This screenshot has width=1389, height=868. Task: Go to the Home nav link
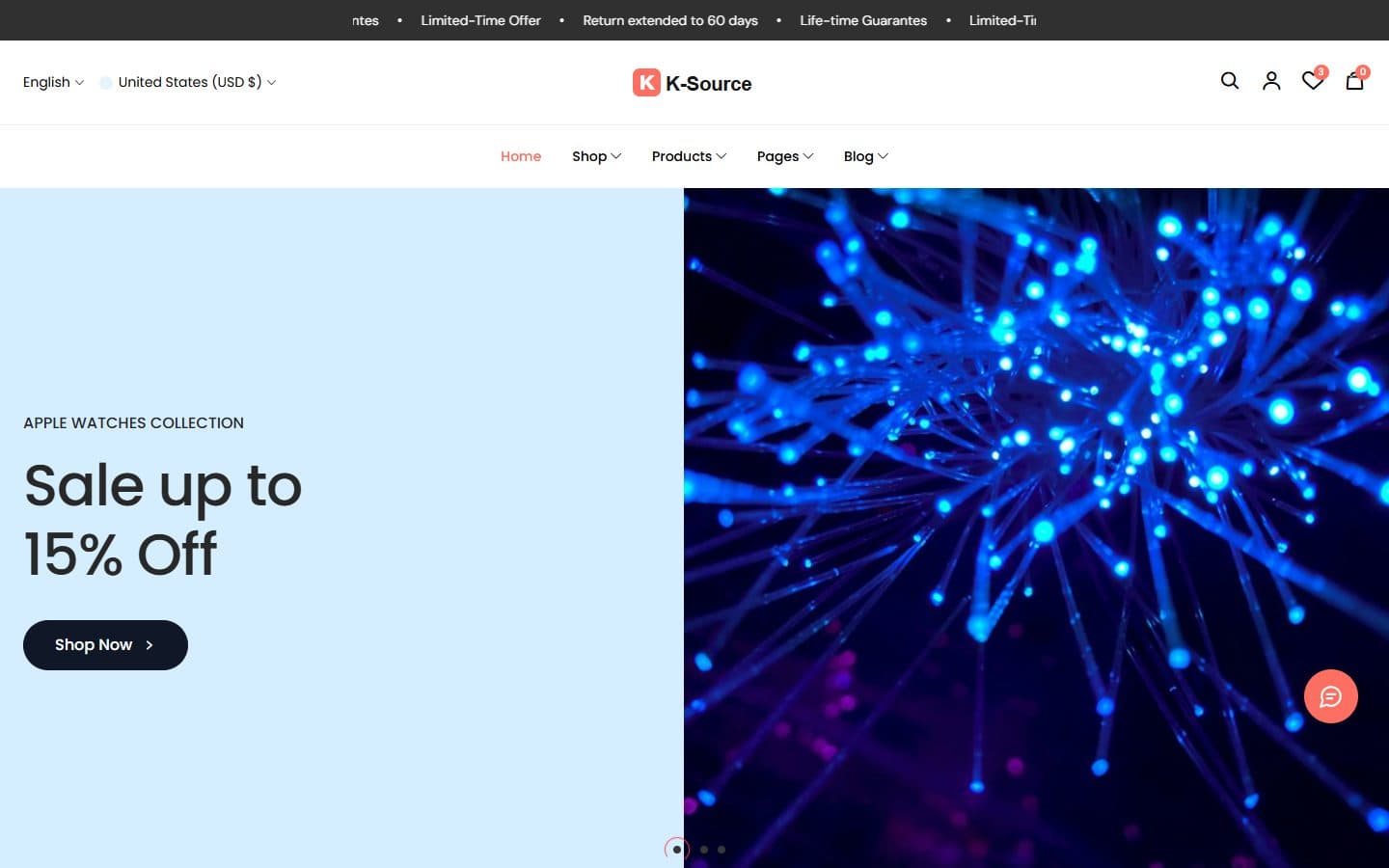521,156
